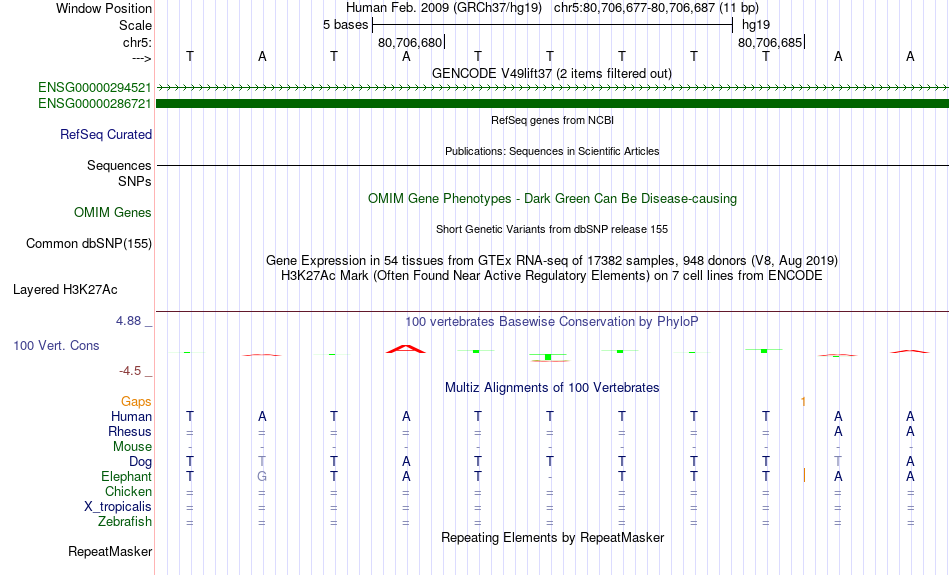Viewport: 950px width, 575px height.
Task: Click the 'RefSeq genes from NCBI' title
Action: point(553,121)
